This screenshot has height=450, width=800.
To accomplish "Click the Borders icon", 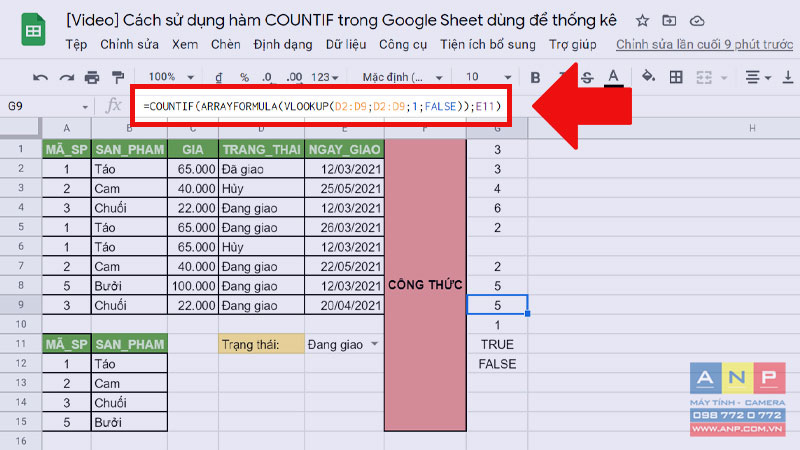I will point(676,78).
